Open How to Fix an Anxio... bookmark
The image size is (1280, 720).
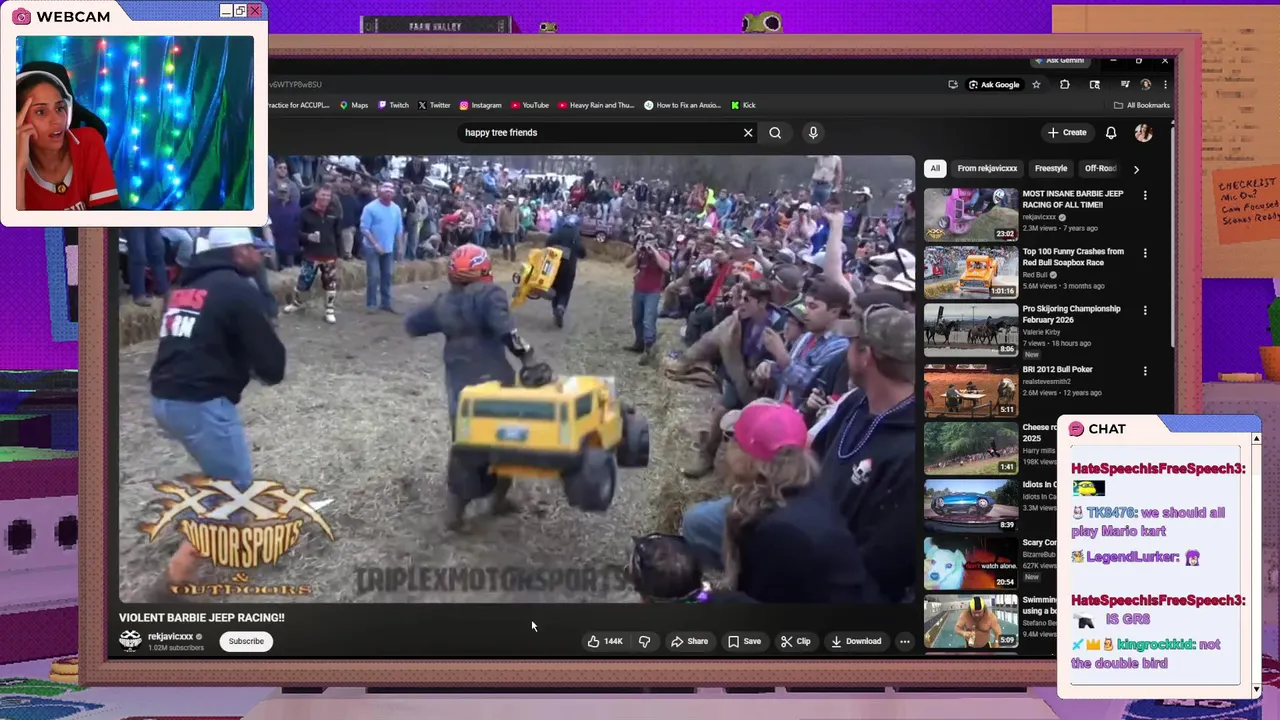point(683,105)
